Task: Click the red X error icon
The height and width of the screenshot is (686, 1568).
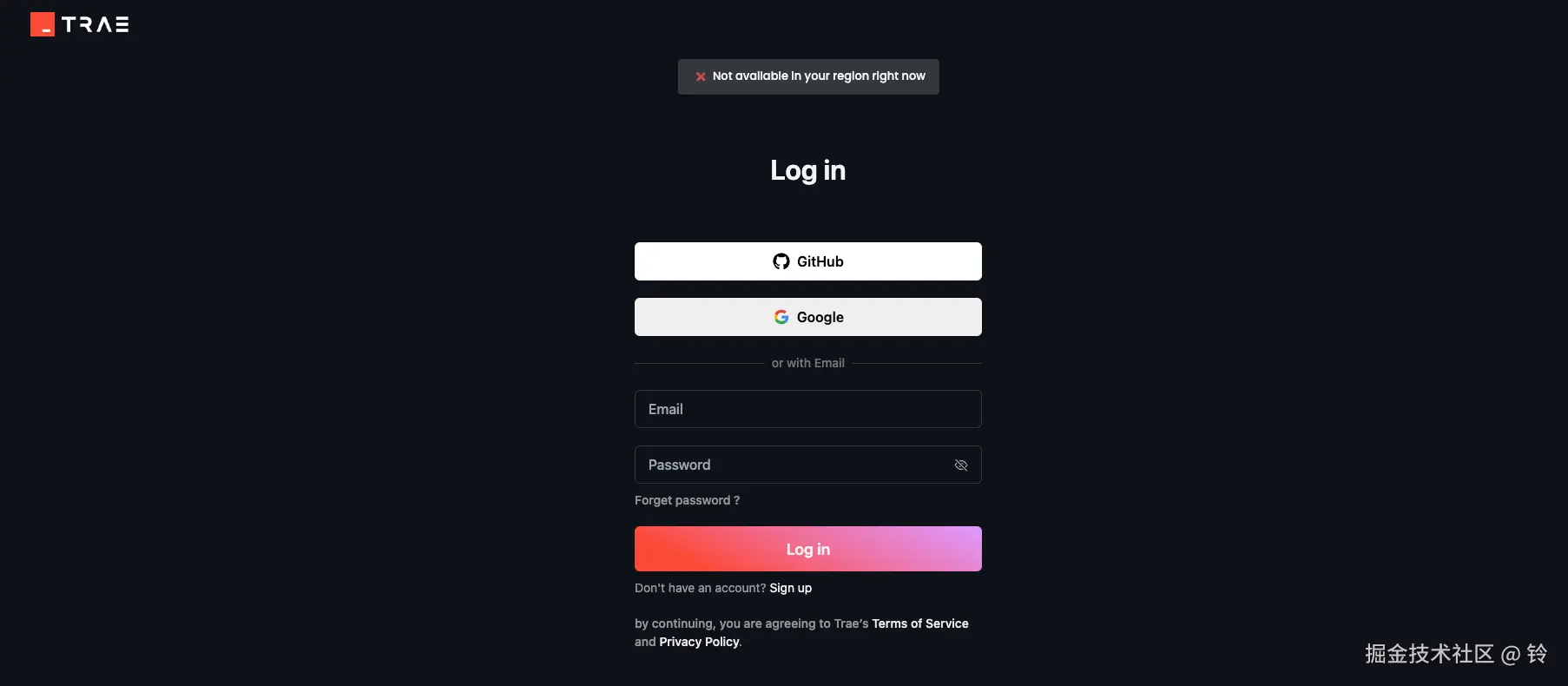Action: point(701,76)
